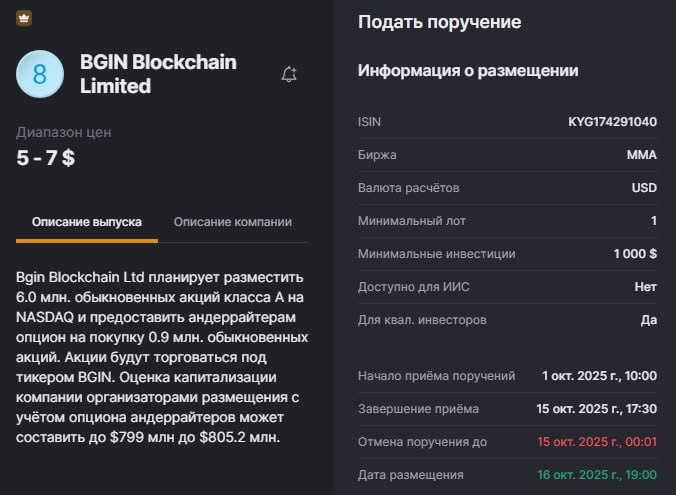Viewport: 676px width, 495px height.
Task: Click the ISIN code KYG174291040
Action: pos(612,122)
